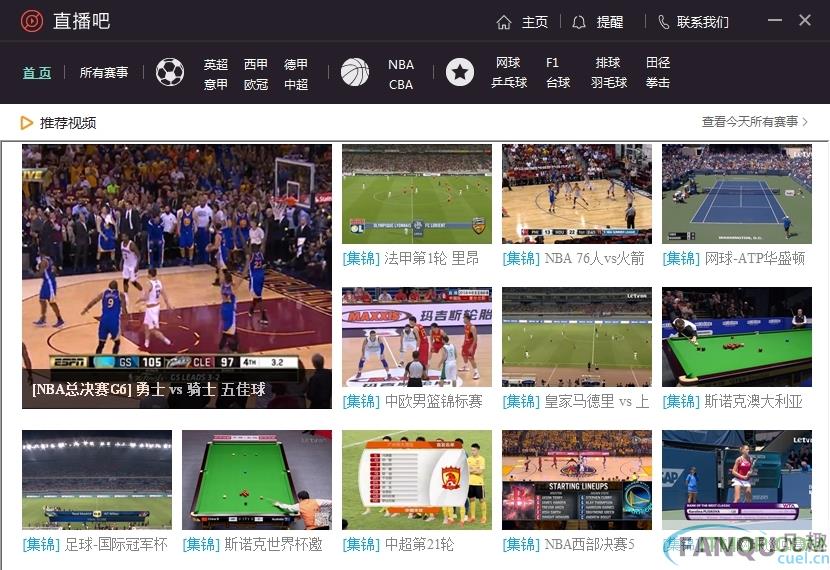Screen dimensions: 830x570
Task: Open the women's tennis video thumbnail
Action: point(737,479)
